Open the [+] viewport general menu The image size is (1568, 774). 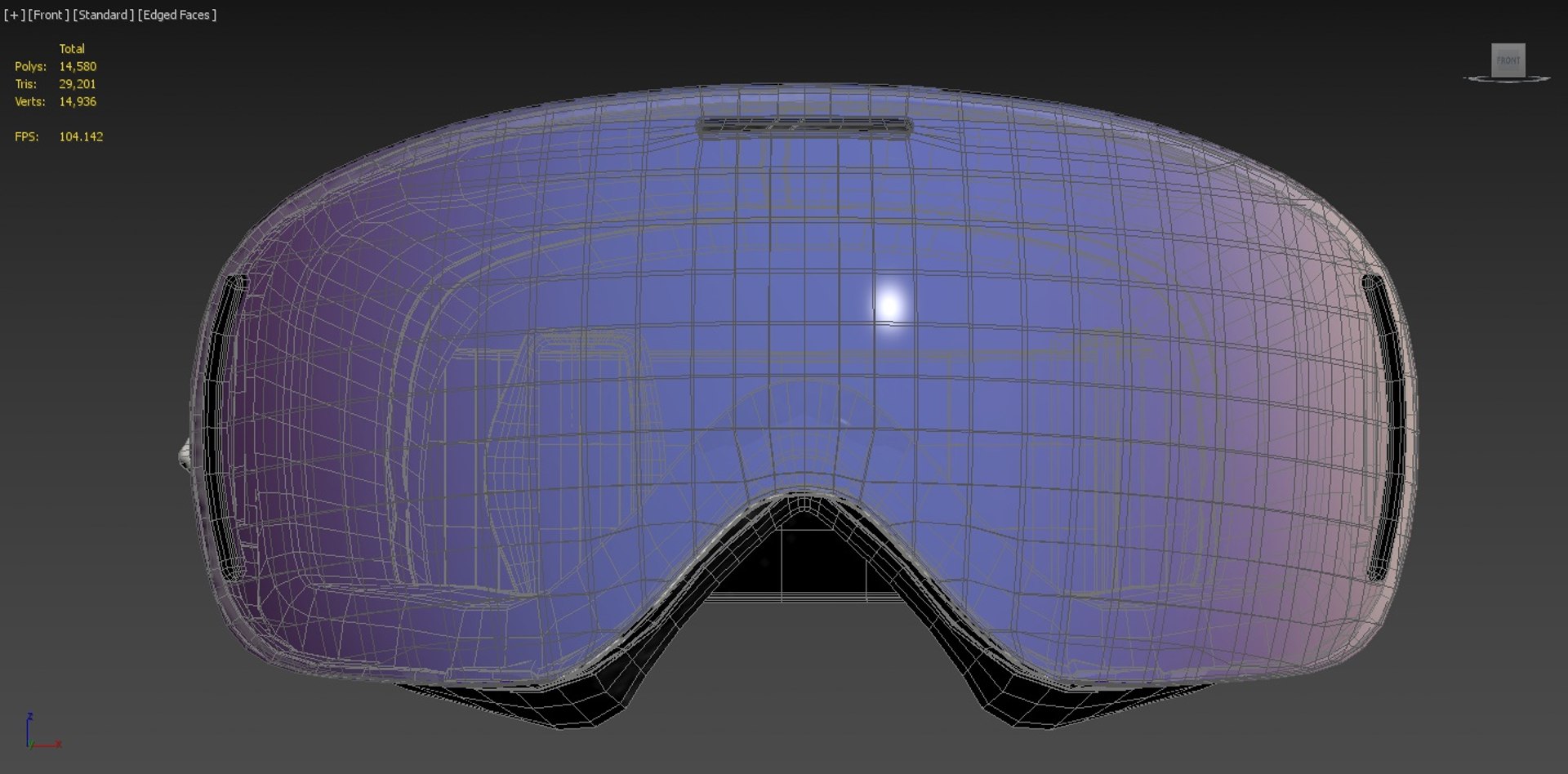[14, 15]
